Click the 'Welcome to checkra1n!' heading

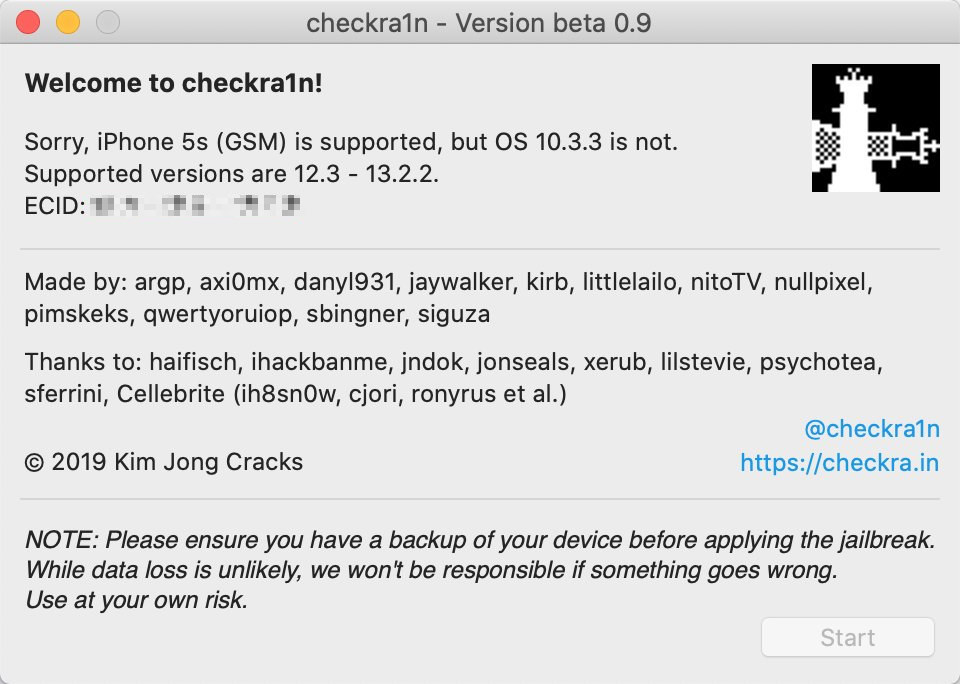click(x=173, y=83)
